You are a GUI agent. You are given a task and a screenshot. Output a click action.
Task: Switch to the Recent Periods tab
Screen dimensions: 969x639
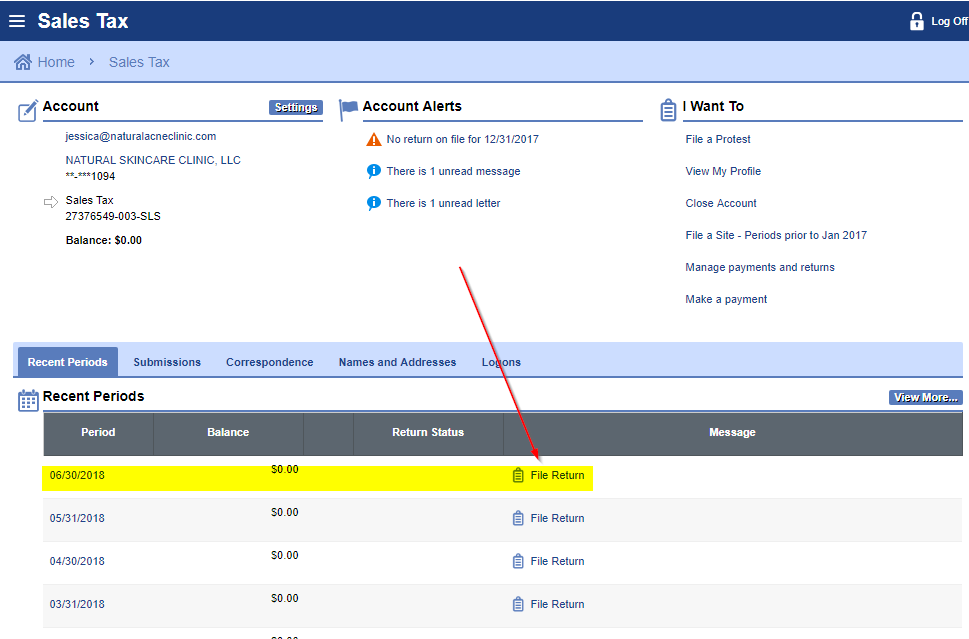(x=67, y=362)
